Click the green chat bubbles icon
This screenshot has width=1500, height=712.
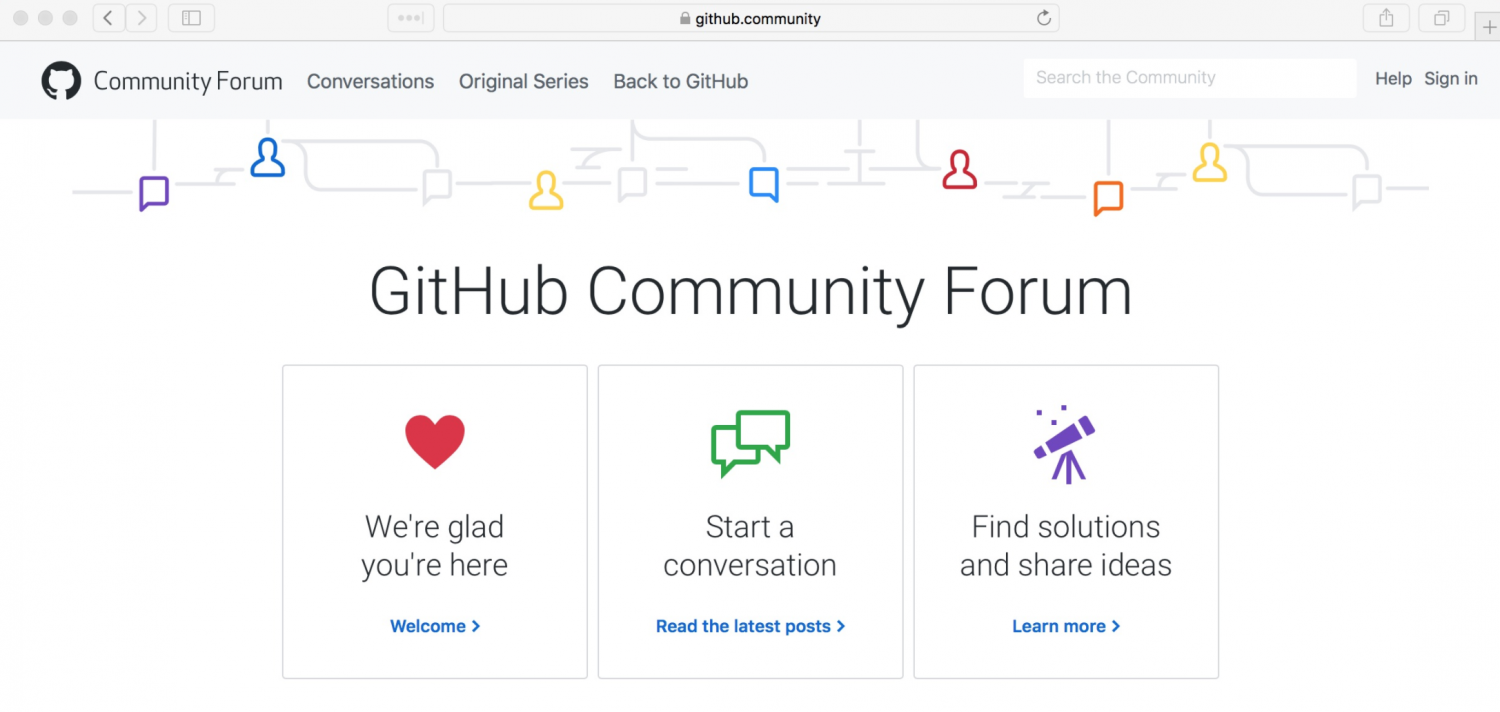click(750, 442)
